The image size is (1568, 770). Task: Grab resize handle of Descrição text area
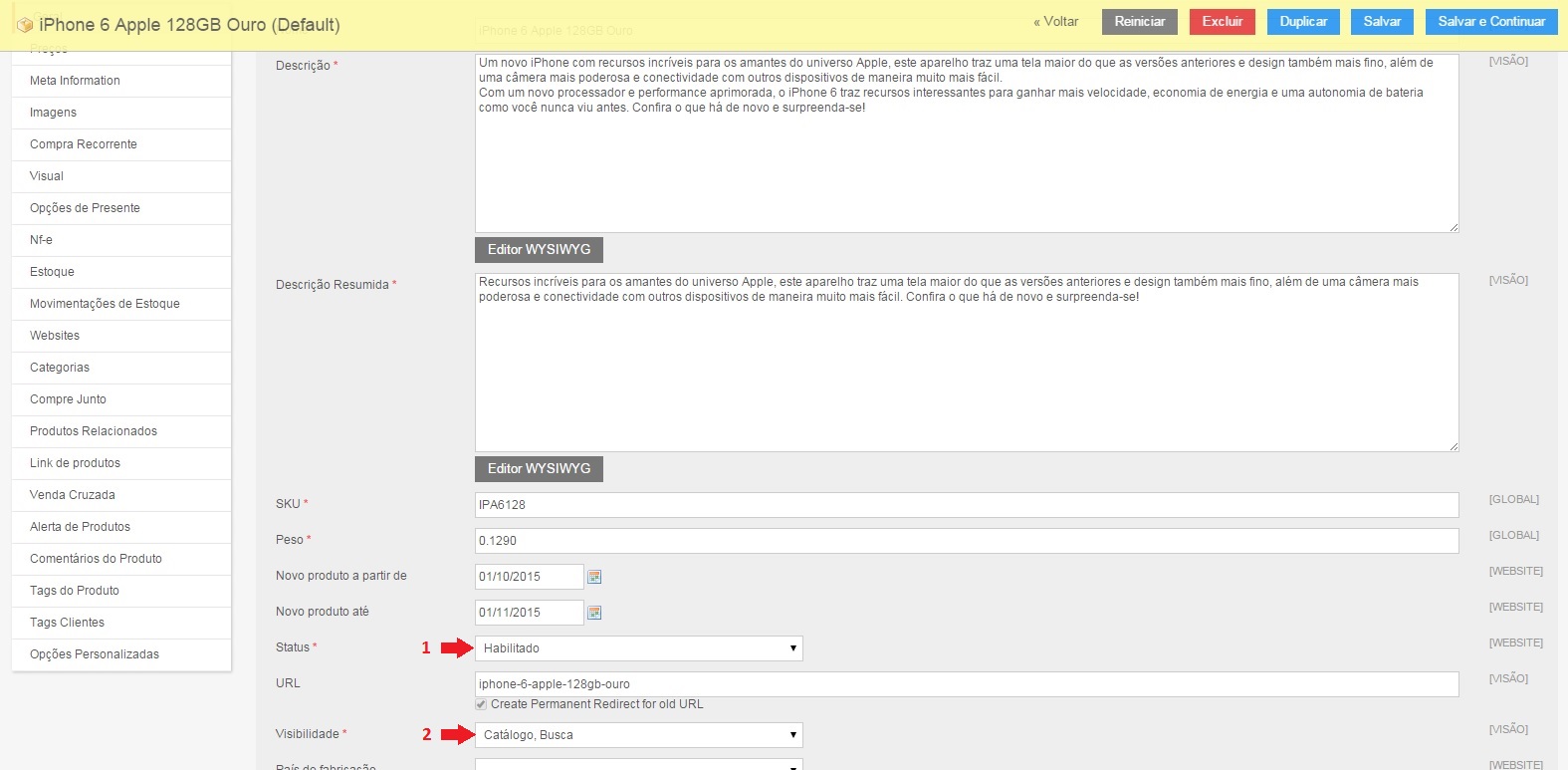pos(1454,227)
